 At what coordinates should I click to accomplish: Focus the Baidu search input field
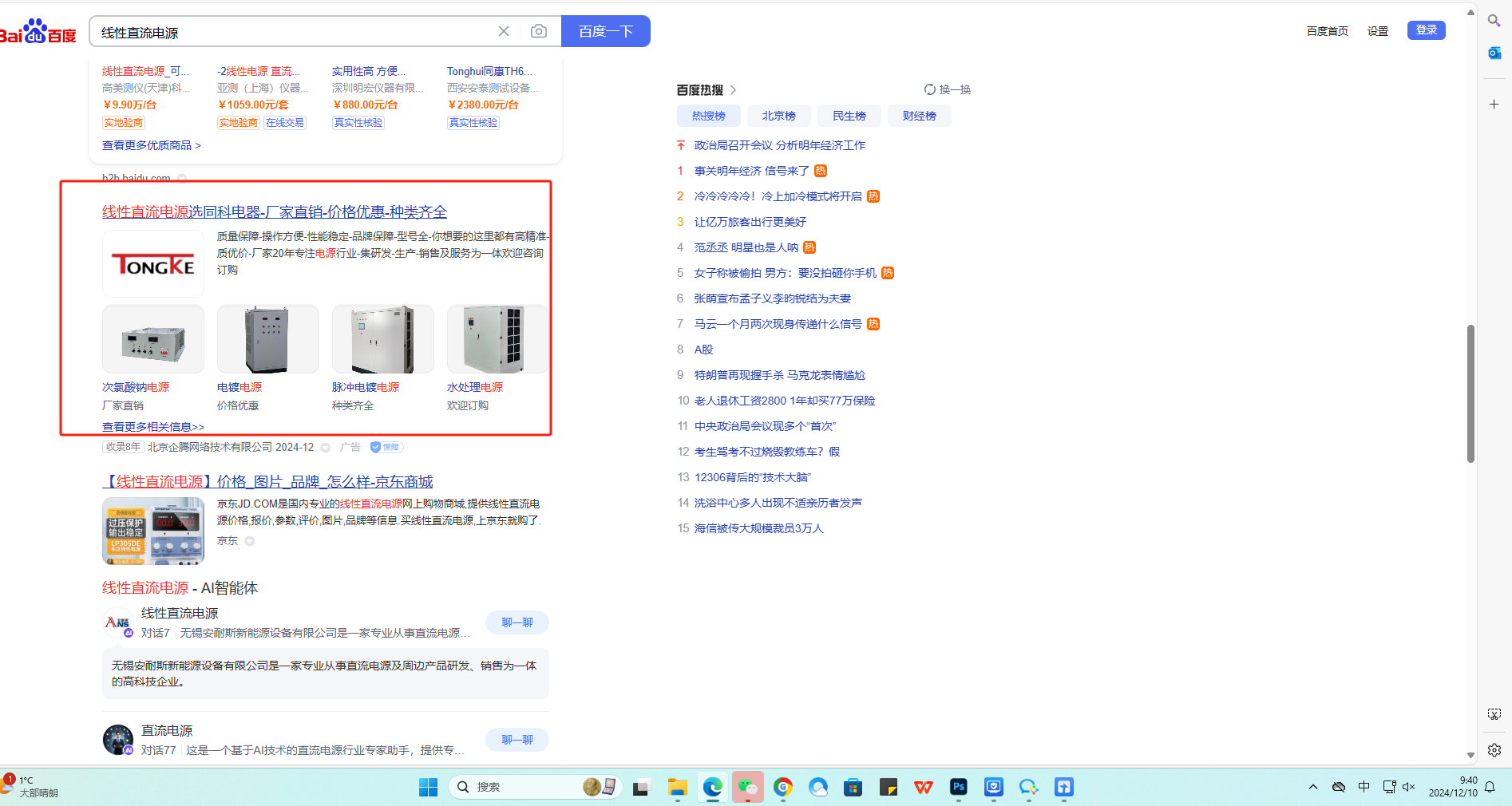pos(295,32)
